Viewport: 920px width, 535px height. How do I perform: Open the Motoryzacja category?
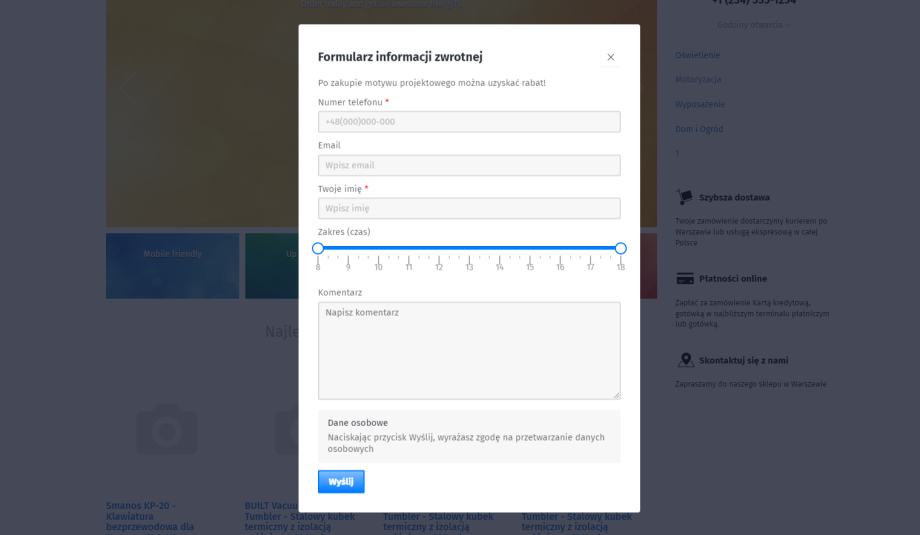pos(698,80)
